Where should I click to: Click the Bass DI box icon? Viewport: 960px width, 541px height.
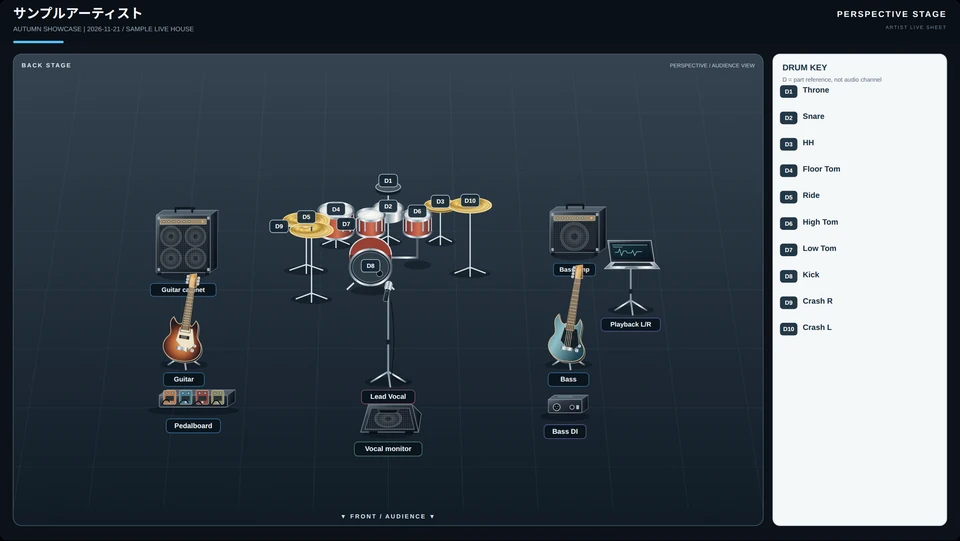pos(568,405)
